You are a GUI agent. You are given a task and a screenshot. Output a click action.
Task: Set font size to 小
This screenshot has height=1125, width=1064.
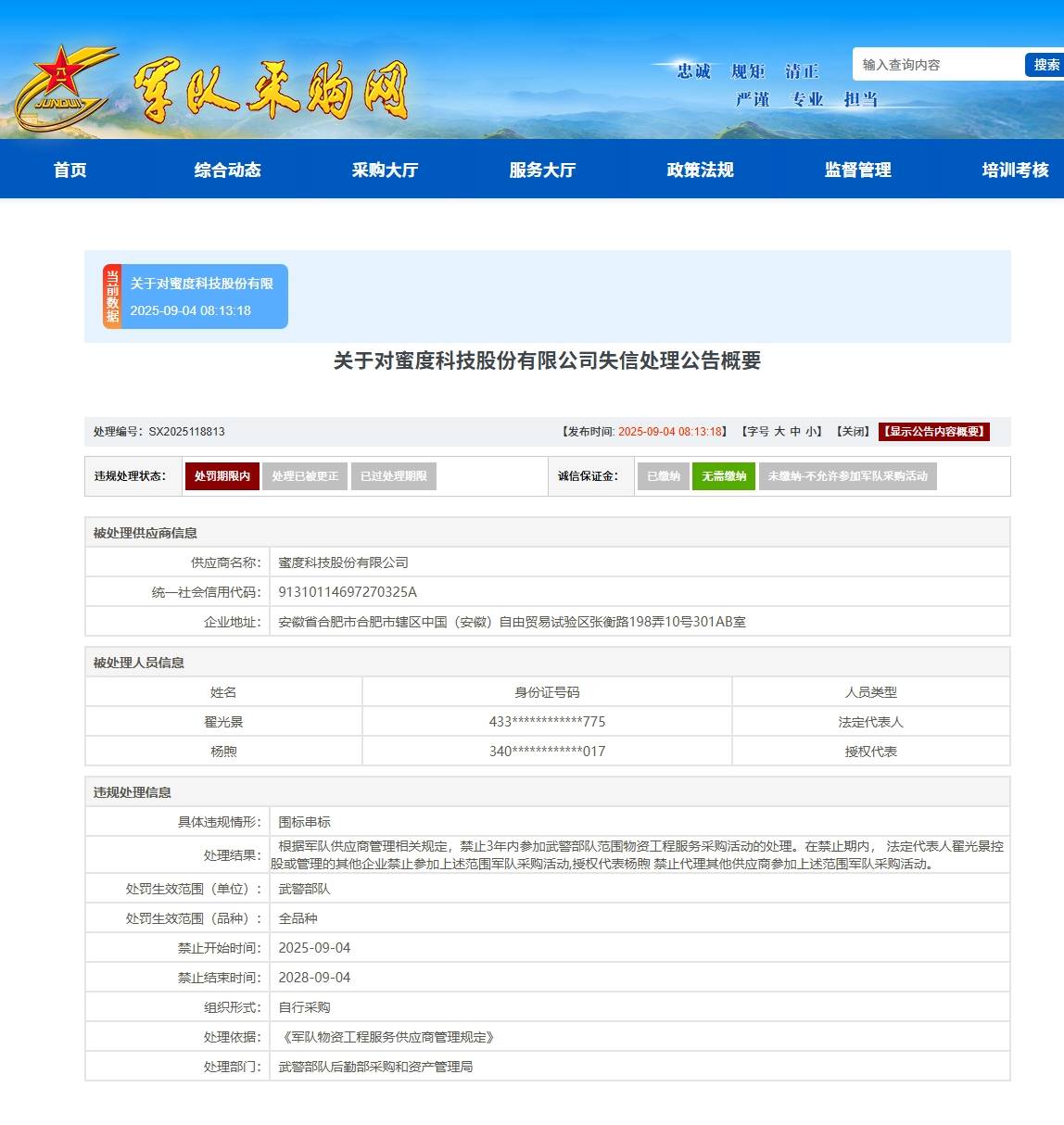[x=811, y=432]
